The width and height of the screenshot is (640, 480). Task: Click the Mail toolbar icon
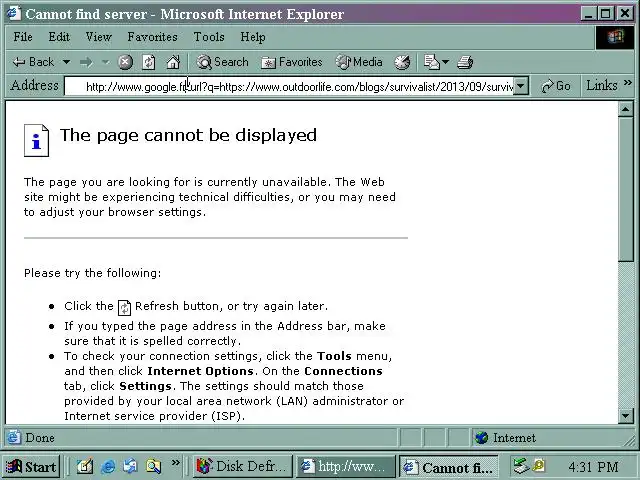431,62
